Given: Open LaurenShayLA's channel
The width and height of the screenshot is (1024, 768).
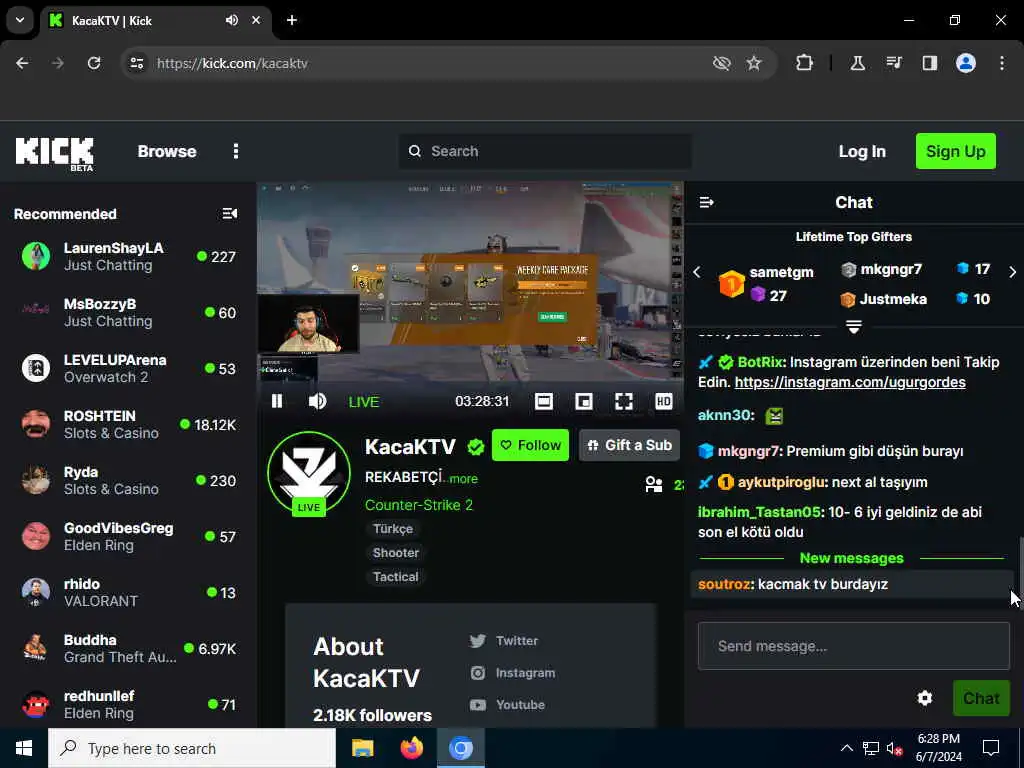Looking at the screenshot, I should 128,257.
